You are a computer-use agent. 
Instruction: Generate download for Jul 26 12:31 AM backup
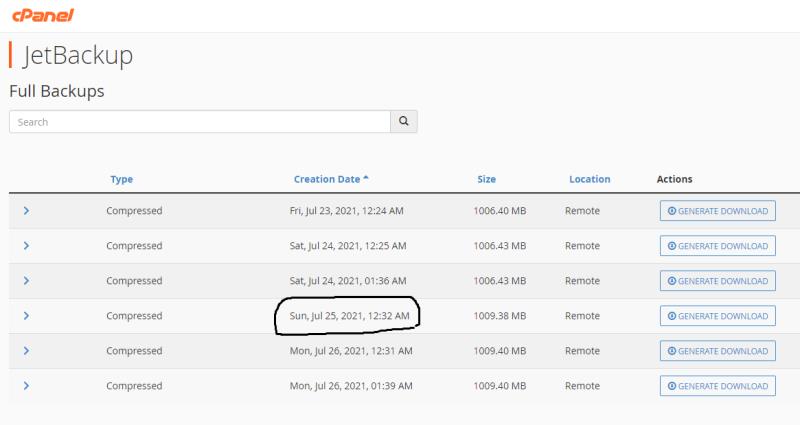(718, 351)
